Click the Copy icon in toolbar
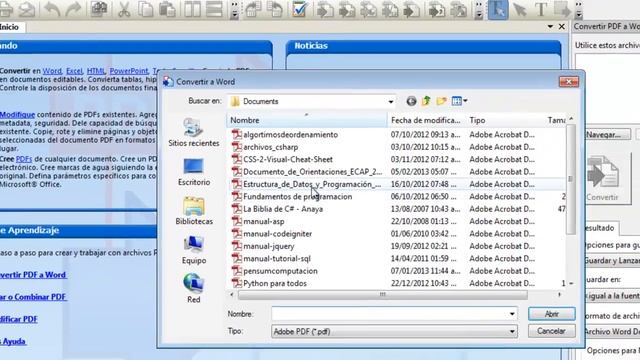Image resolution: width=640 pixels, height=360 pixels. (146, 9)
